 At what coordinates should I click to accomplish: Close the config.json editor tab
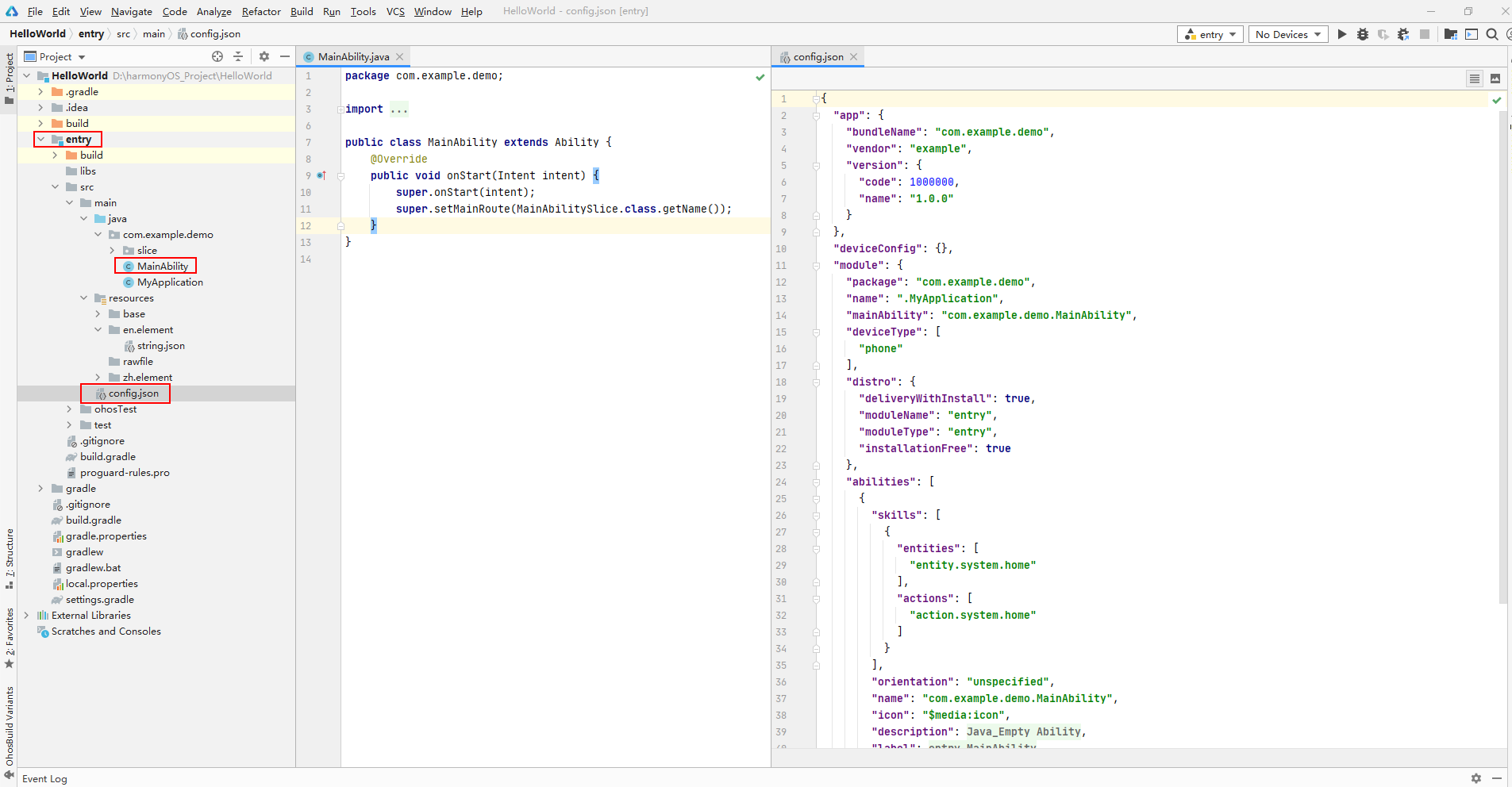click(x=854, y=56)
